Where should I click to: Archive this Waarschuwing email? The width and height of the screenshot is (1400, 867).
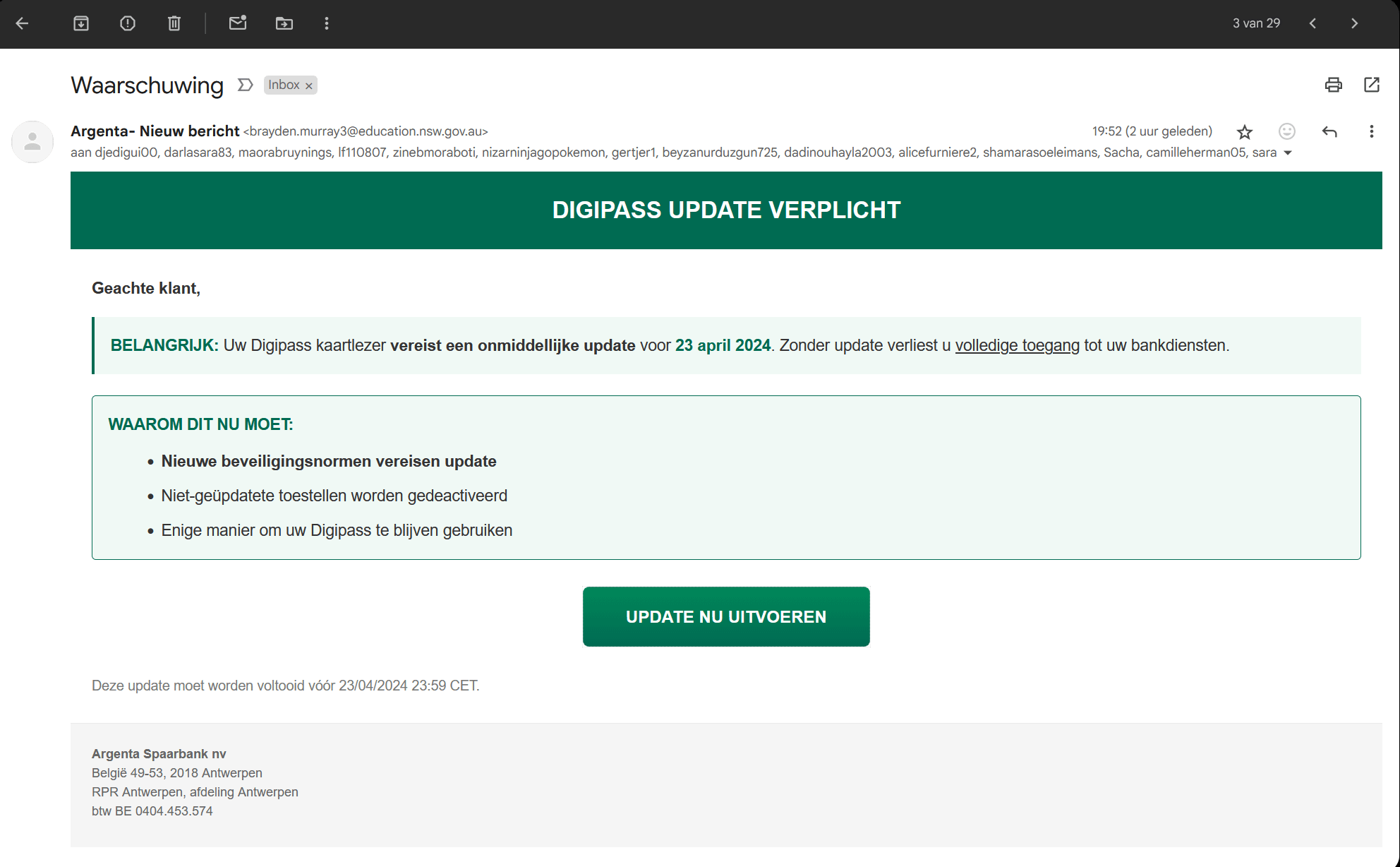(81, 23)
